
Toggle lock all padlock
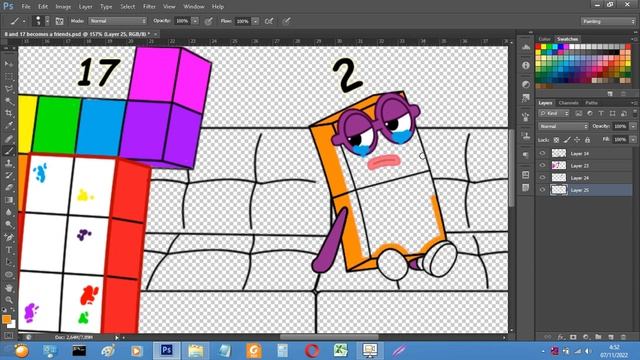(587, 140)
